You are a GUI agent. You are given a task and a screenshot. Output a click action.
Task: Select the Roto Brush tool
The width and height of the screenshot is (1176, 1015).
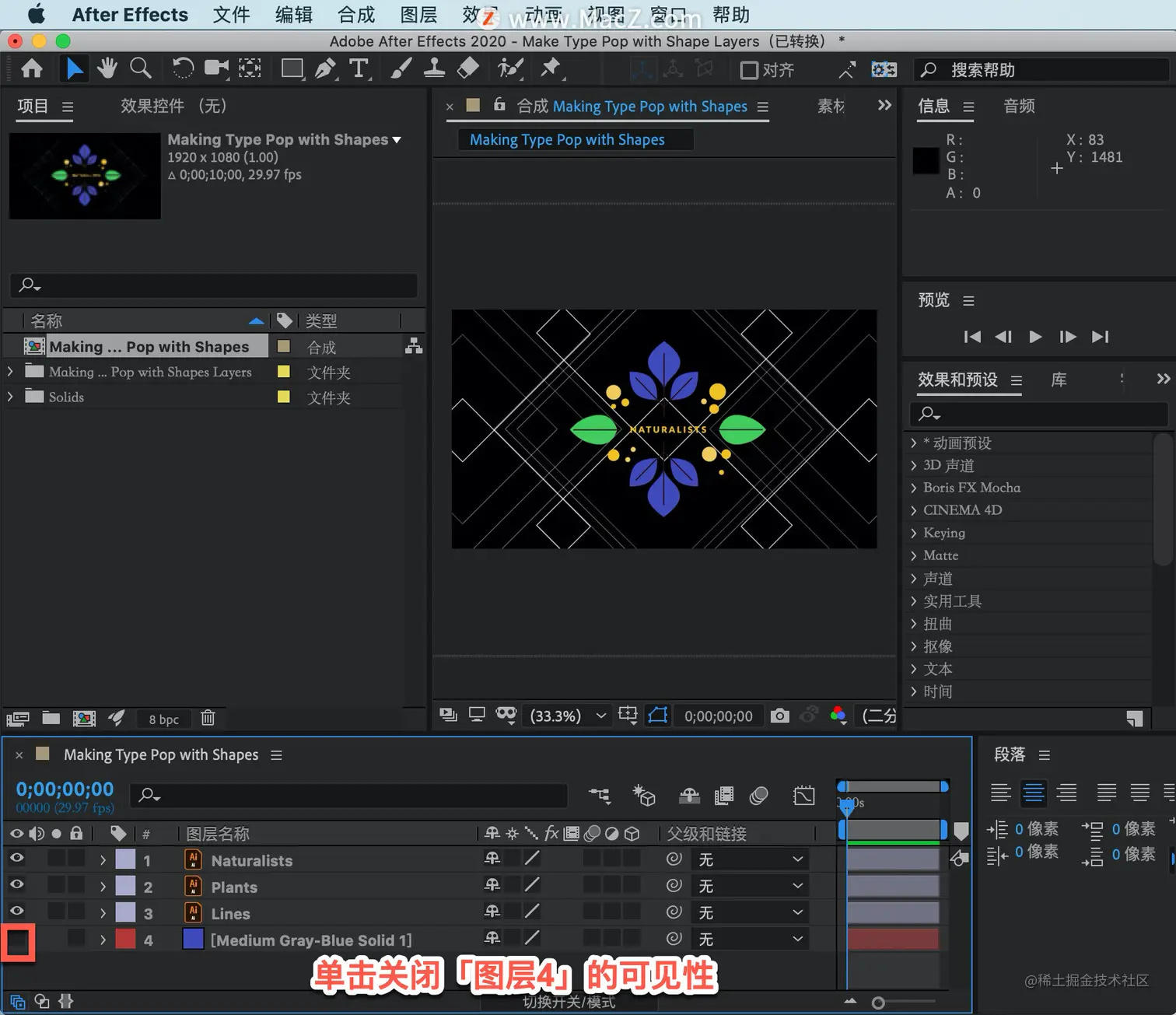[510, 69]
